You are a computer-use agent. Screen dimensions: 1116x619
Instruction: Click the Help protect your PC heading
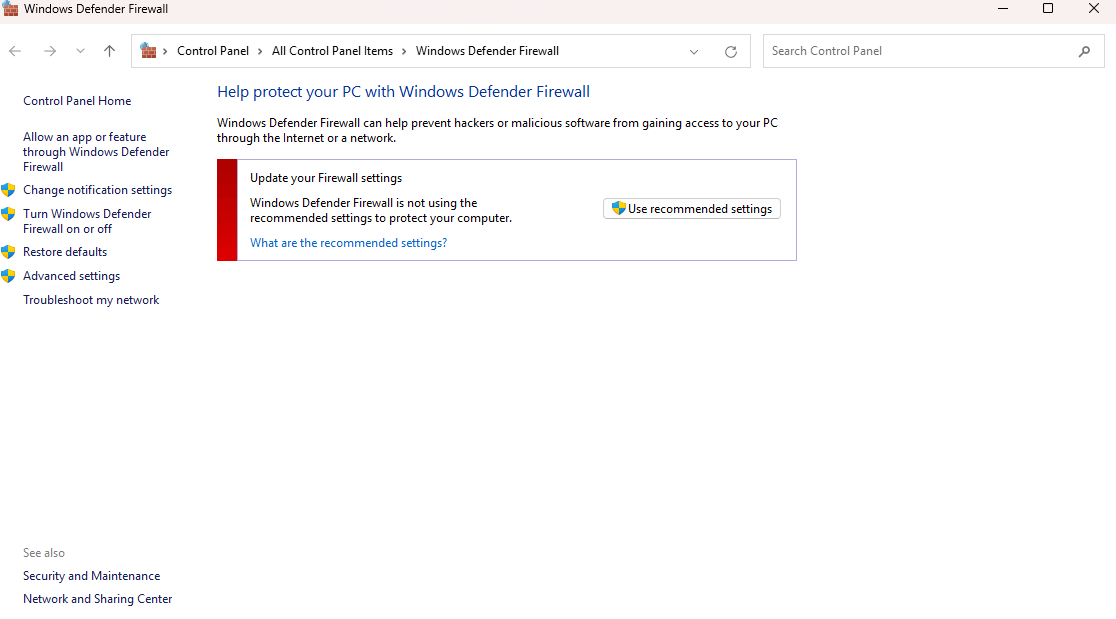(404, 92)
